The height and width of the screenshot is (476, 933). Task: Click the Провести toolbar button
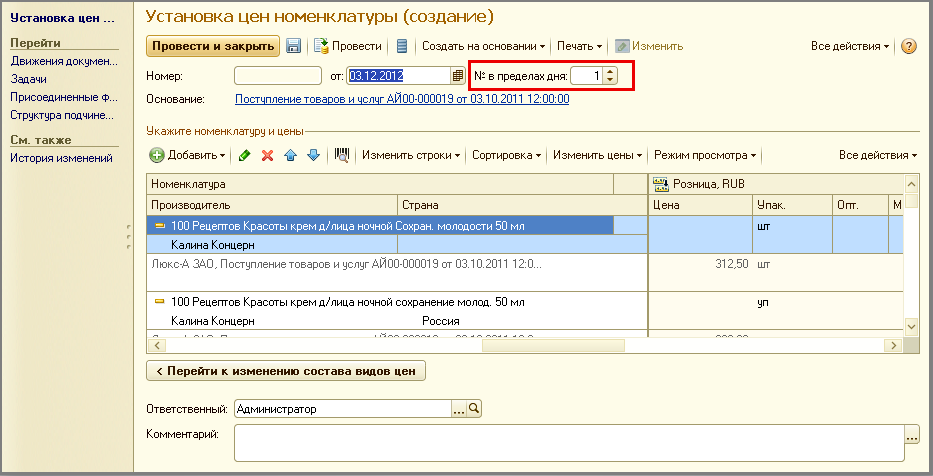348,46
